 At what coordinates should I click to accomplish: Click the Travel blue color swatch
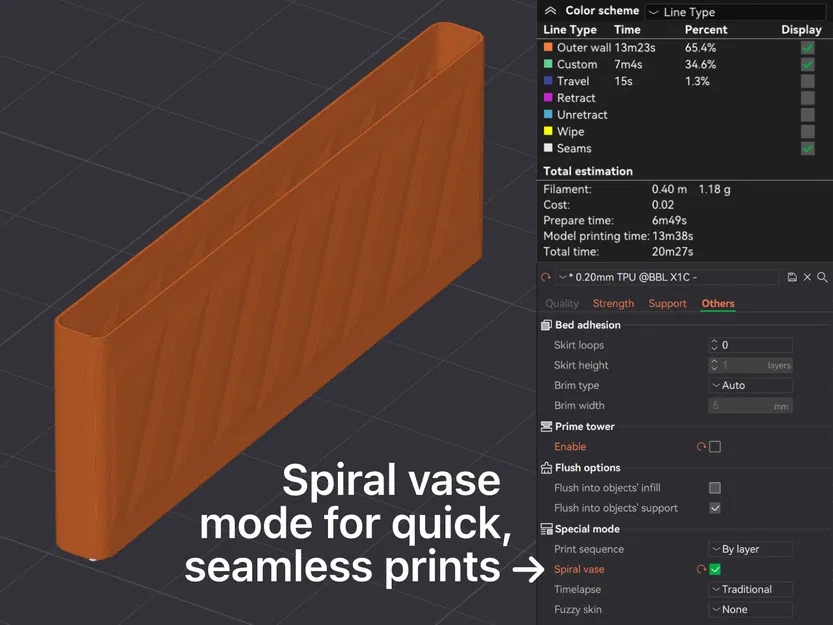(x=548, y=81)
